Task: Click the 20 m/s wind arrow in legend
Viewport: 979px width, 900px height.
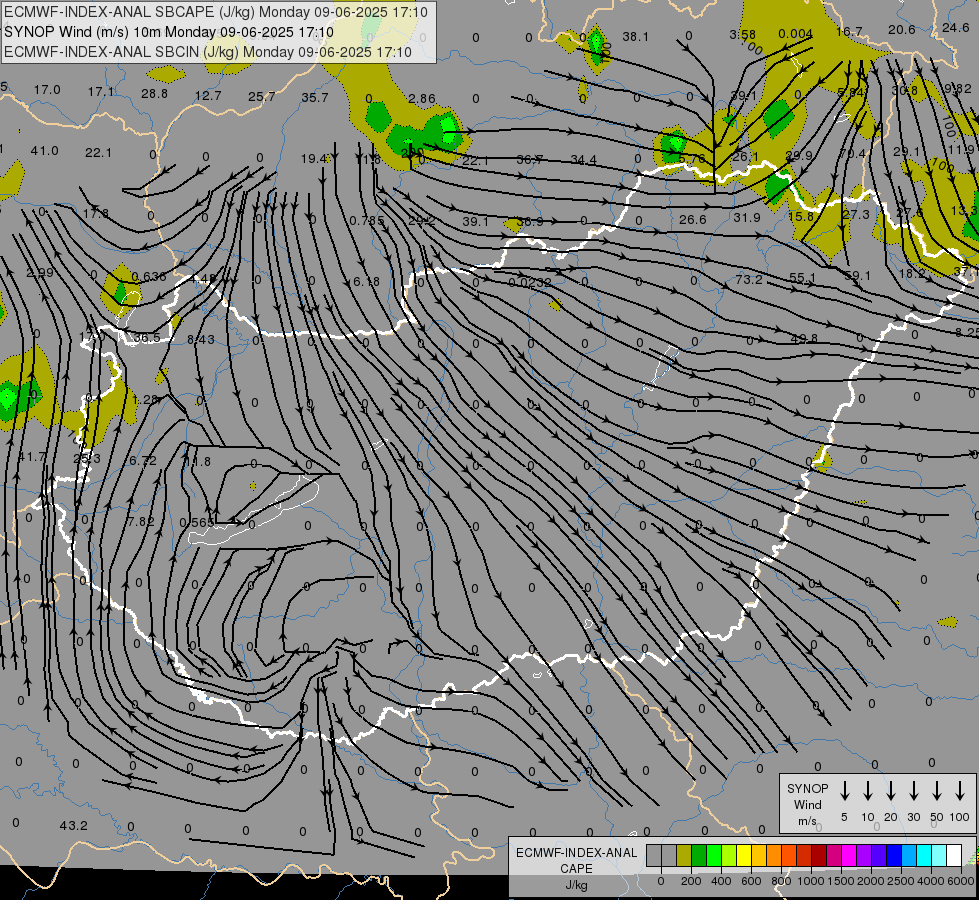Action: 890,791
